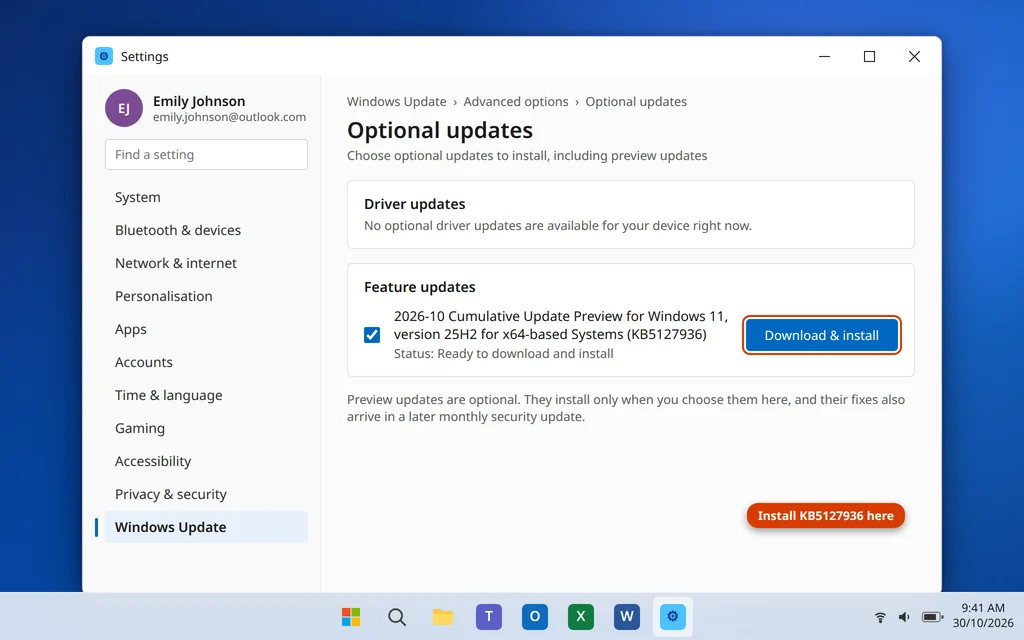Go to Gaming settings
This screenshot has width=1024, height=640.
(x=206, y=428)
